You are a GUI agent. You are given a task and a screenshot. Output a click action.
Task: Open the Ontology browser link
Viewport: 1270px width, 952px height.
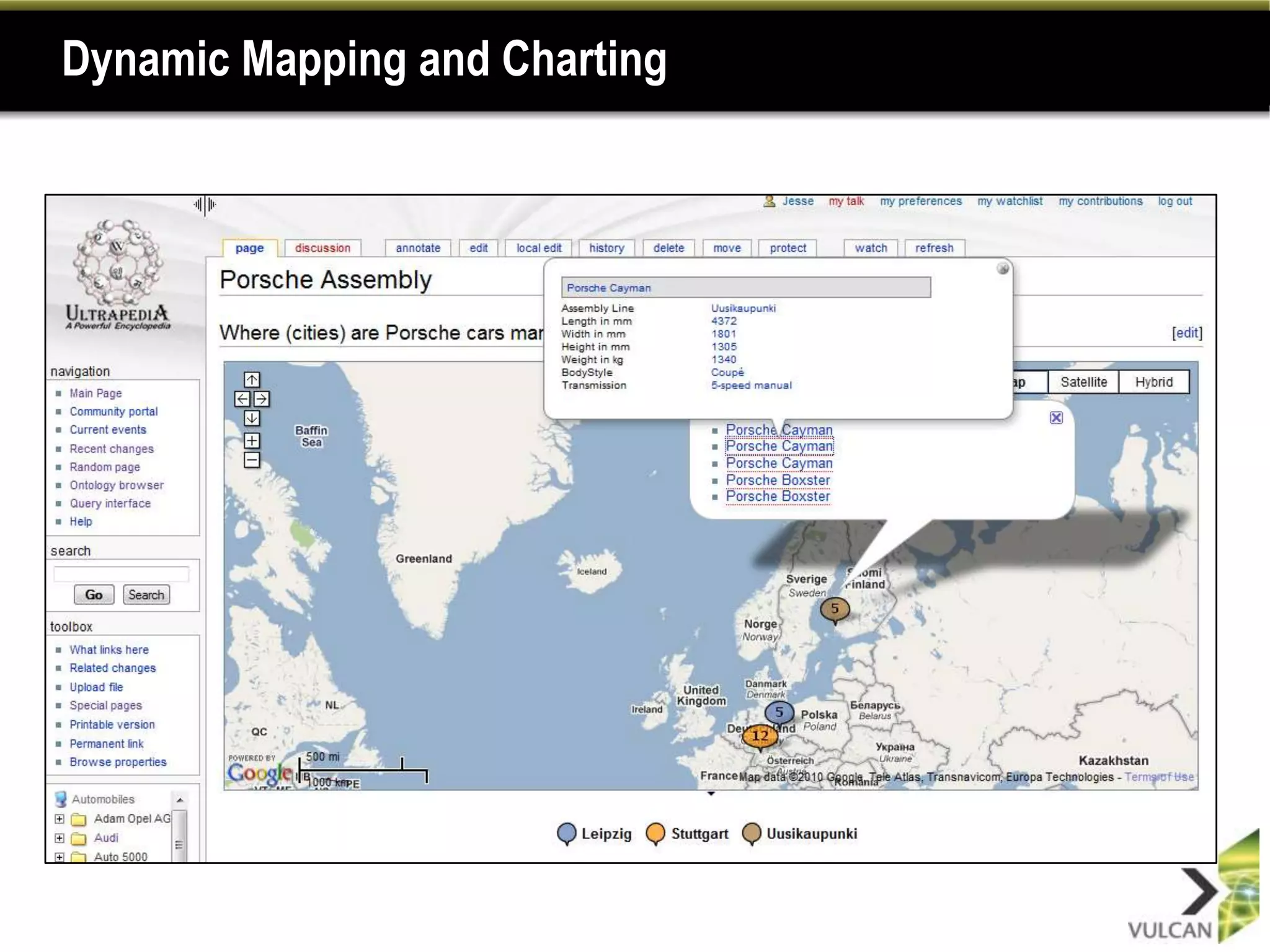tap(117, 485)
